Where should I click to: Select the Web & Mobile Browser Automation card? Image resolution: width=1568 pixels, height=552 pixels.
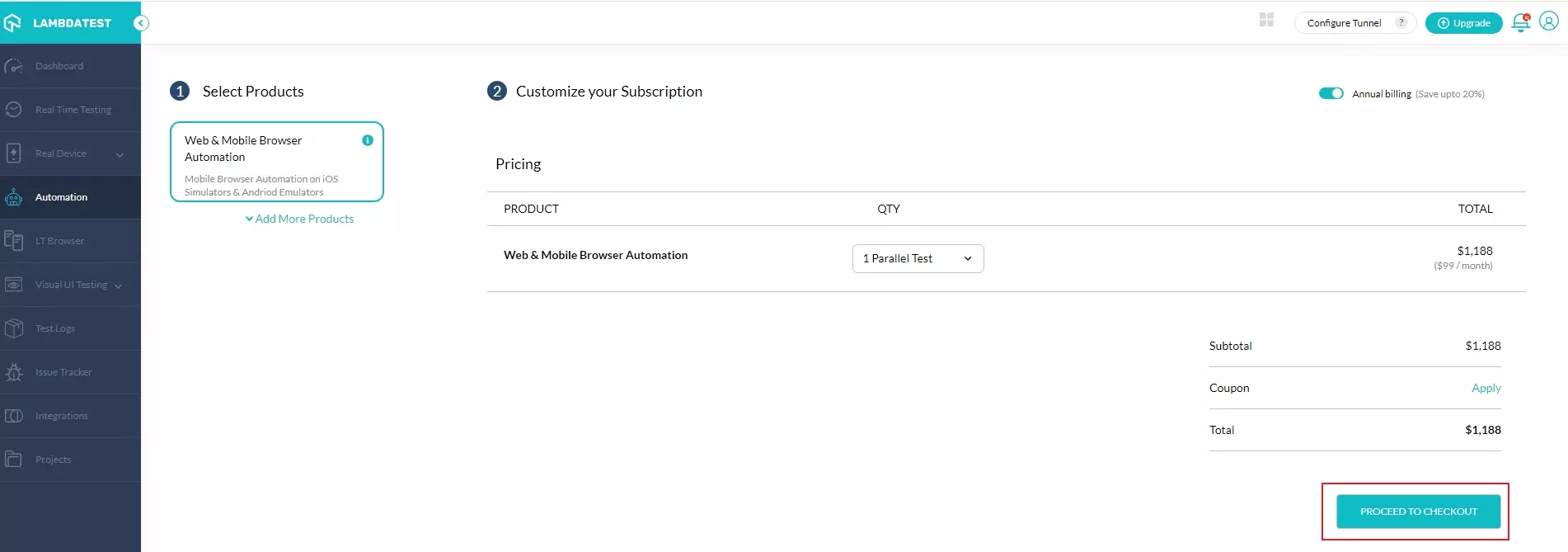tap(277, 162)
